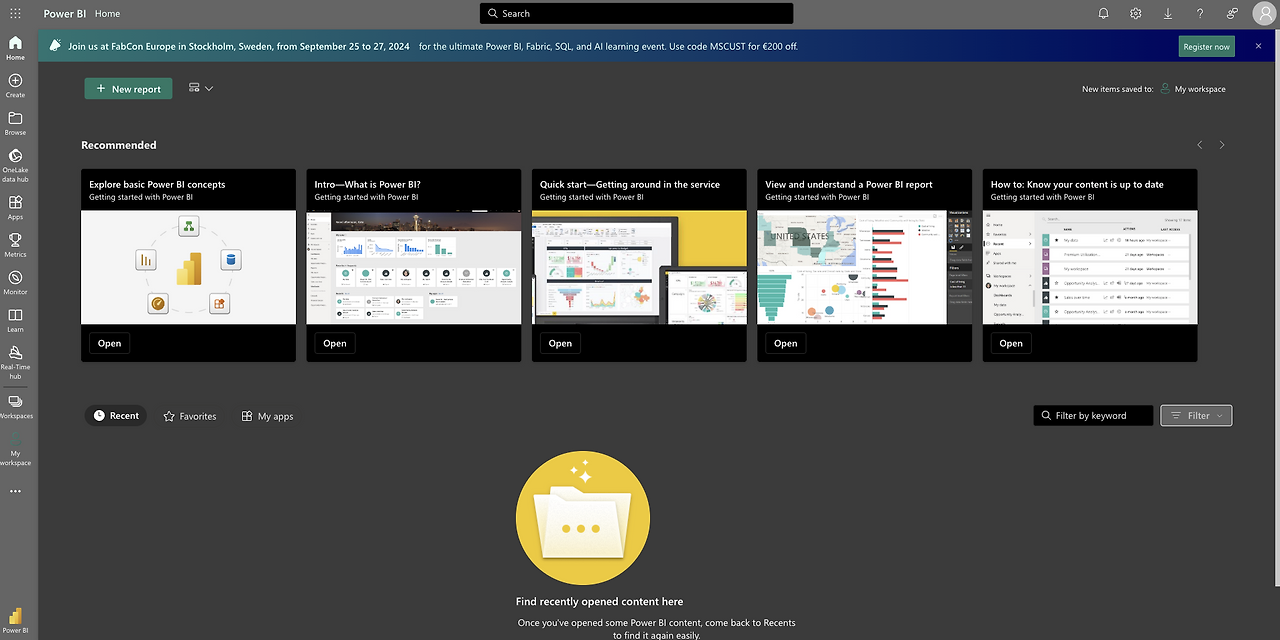Click the Power BI logo at sidebar bottom
The width and height of the screenshot is (1280, 640).
click(x=15, y=620)
